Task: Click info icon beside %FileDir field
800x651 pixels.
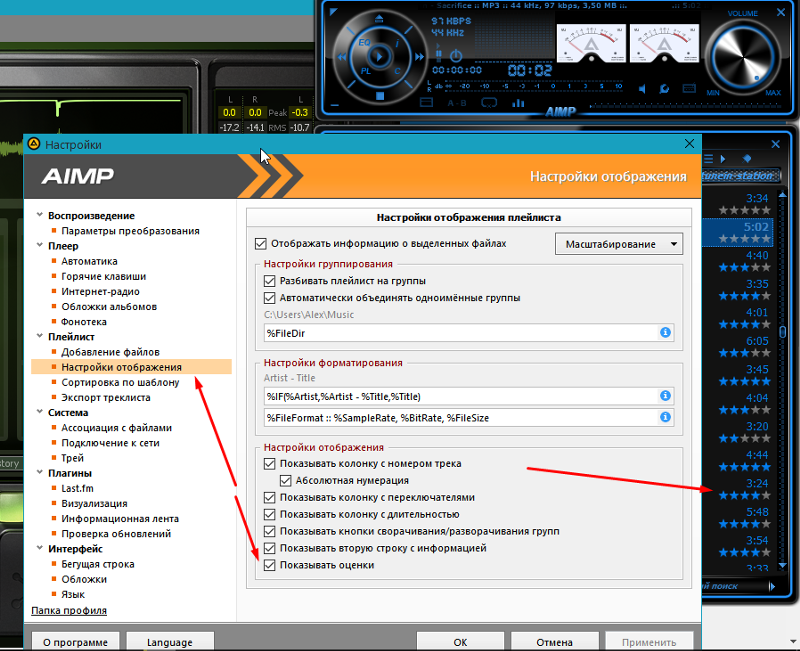Action: [x=665, y=333]
